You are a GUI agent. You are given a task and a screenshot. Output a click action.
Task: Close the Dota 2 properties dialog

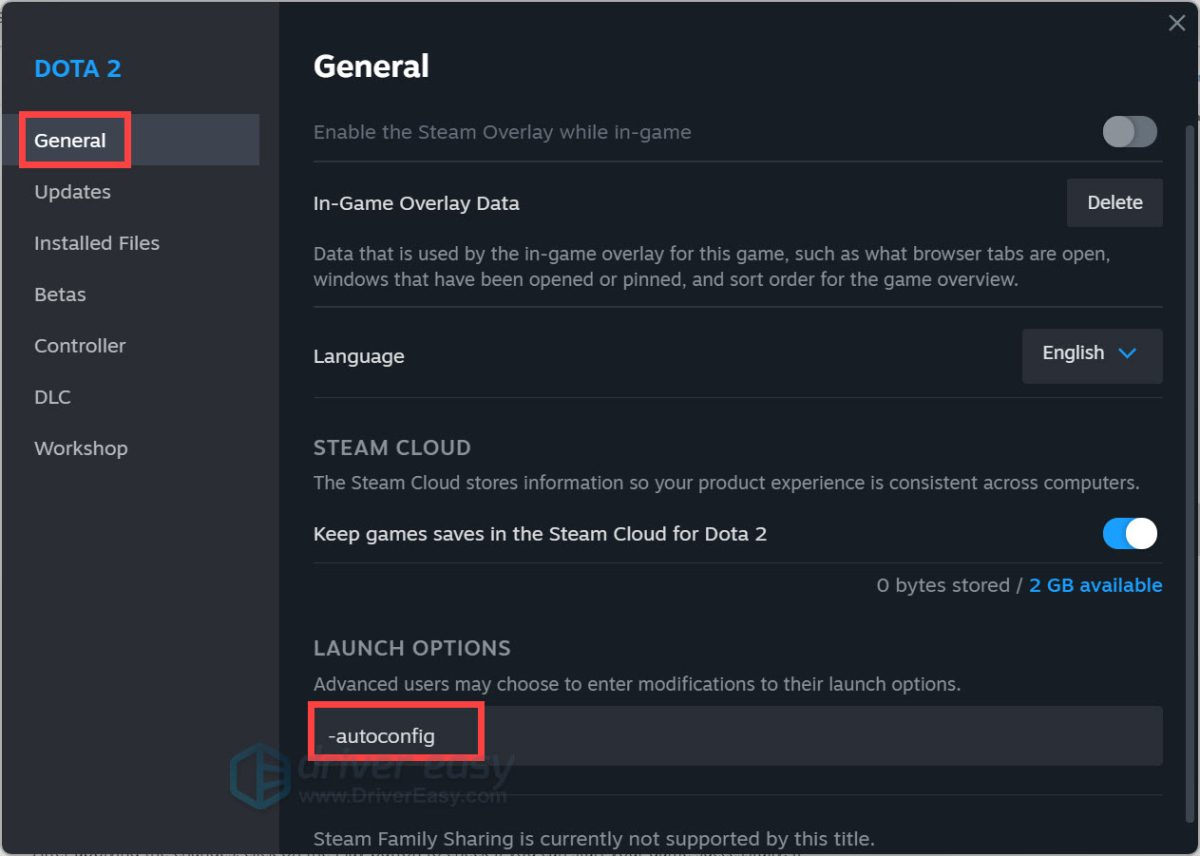[1177, 23]
